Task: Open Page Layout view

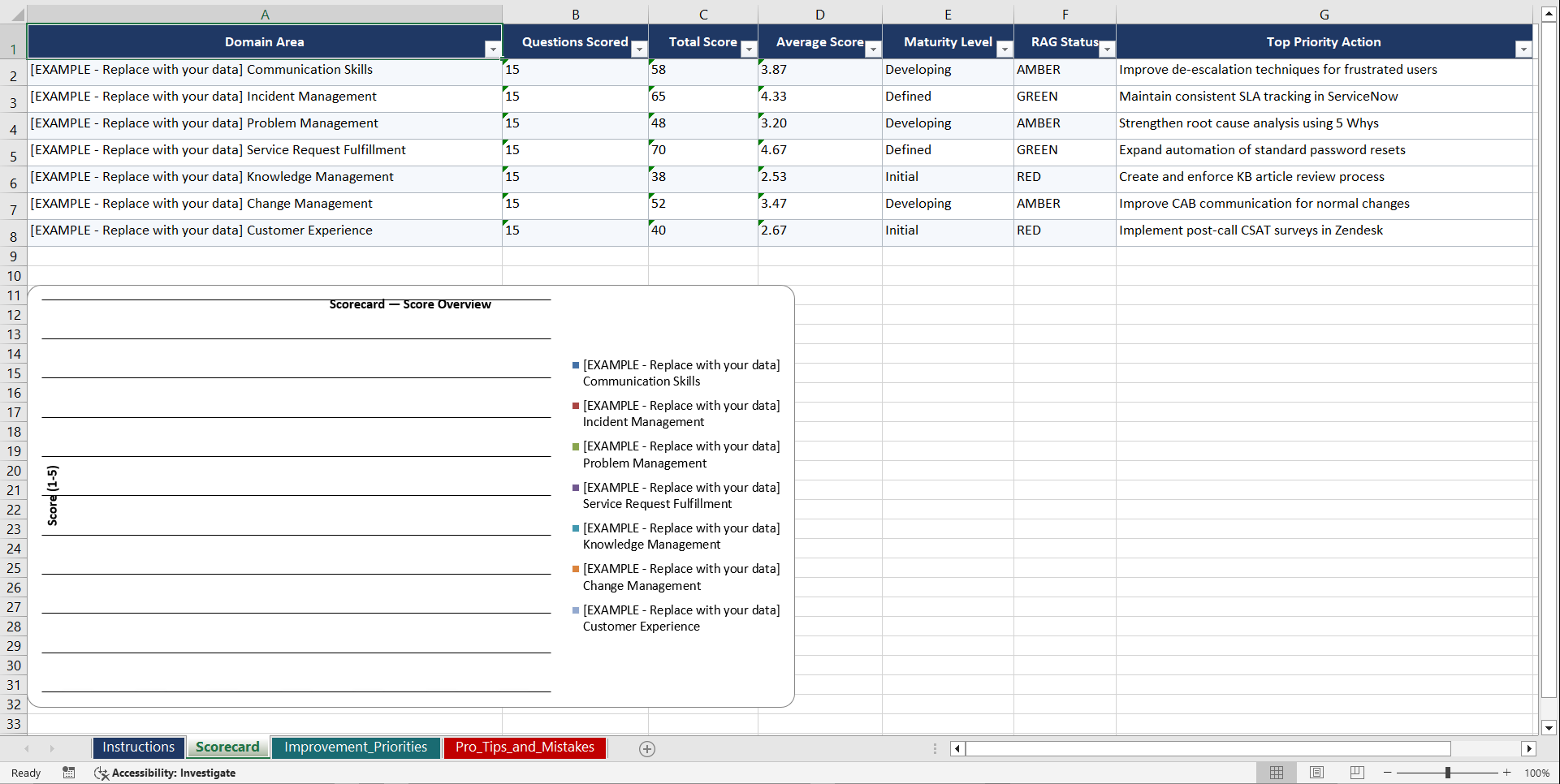Action: [x=1316, y=773]
